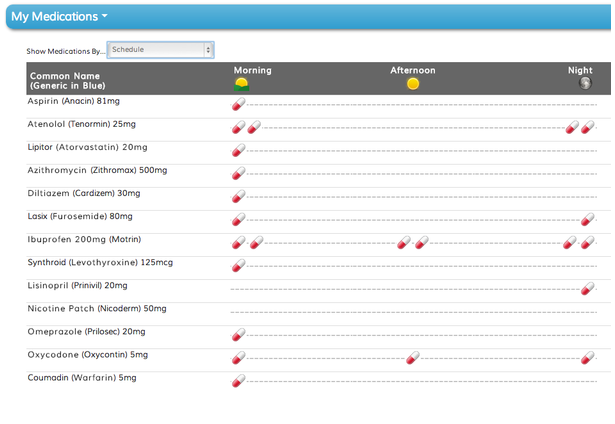Click the Aspirin morning pill icon

point(238,104)
